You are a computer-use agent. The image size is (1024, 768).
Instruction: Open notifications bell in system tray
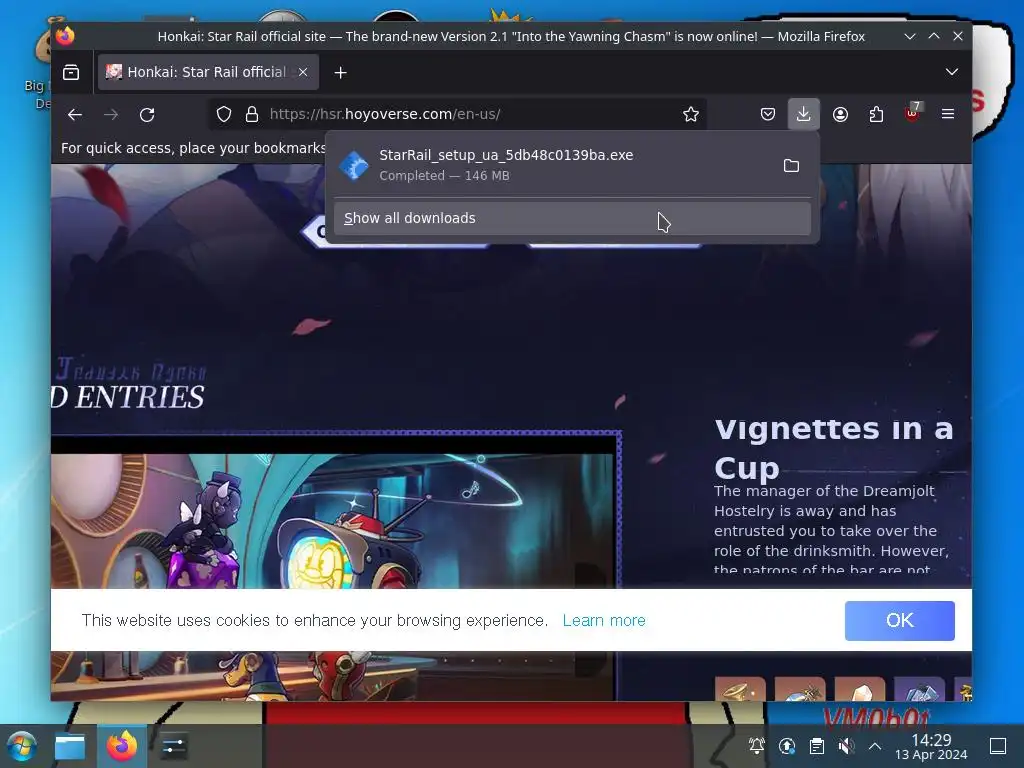[x=756, y=746]
